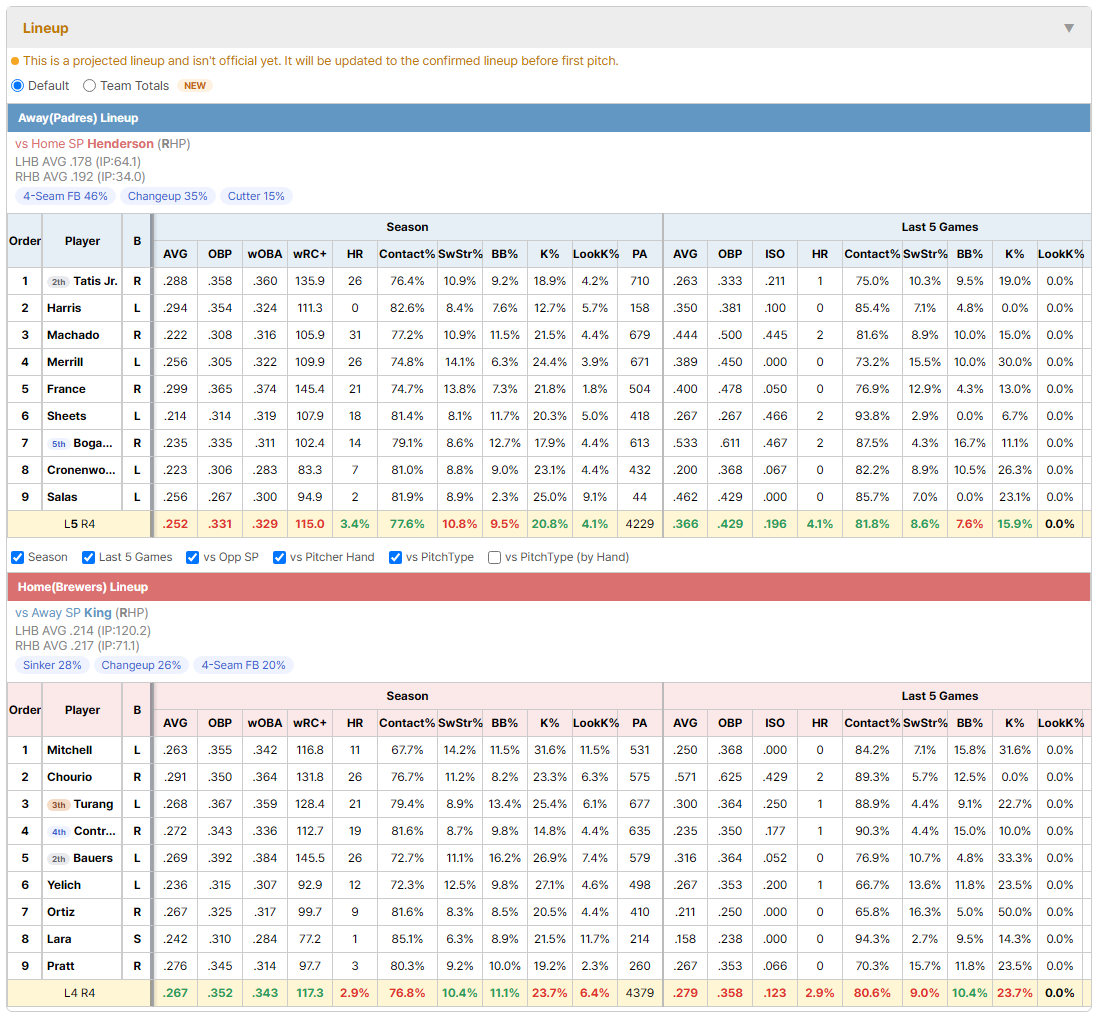Click the 5th badge beside Boga...
The image size is (1098, 1018).
tap(58, 443)
